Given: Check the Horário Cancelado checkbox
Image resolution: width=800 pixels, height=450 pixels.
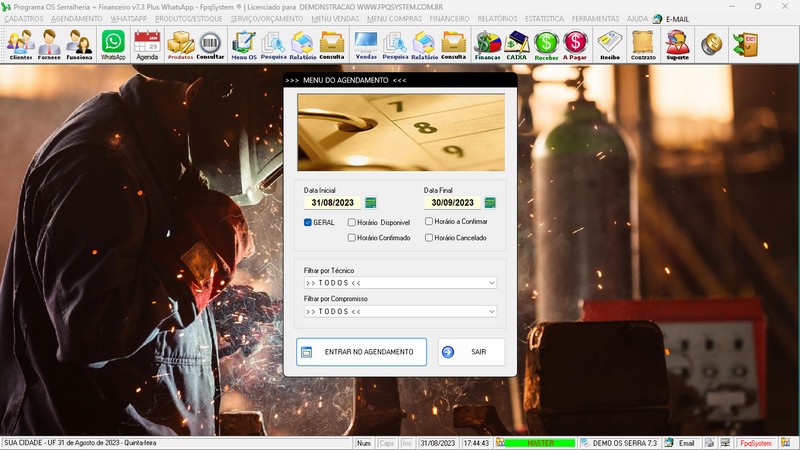Looking at the screenshot, I should pos(429,238).
